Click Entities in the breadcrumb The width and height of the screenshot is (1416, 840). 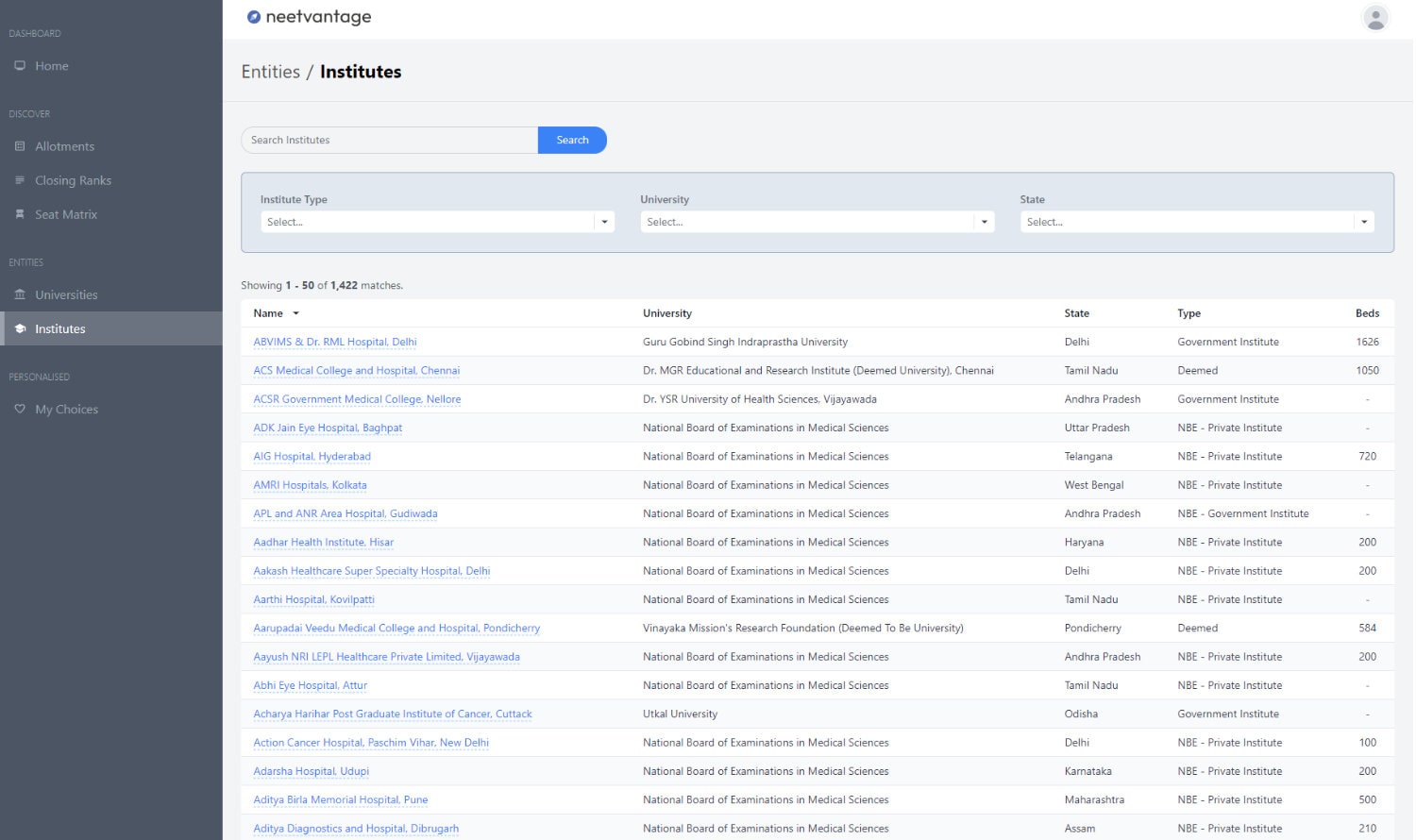(270, 72)
